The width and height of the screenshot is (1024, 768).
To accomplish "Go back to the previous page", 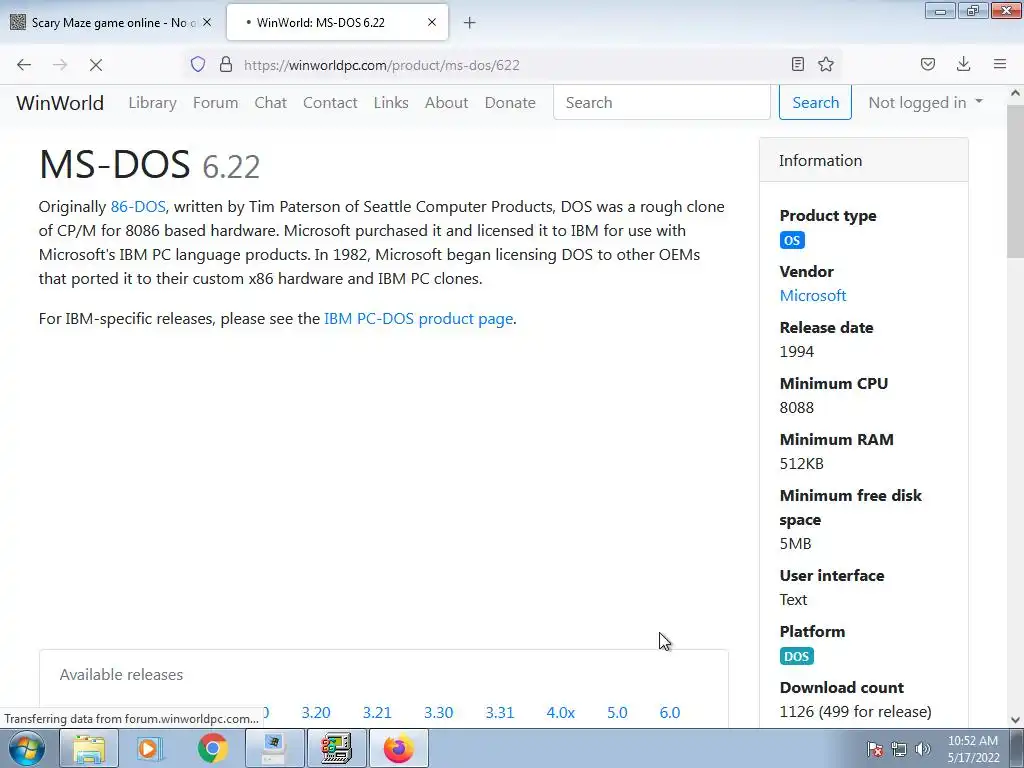I will coord(24,65).
